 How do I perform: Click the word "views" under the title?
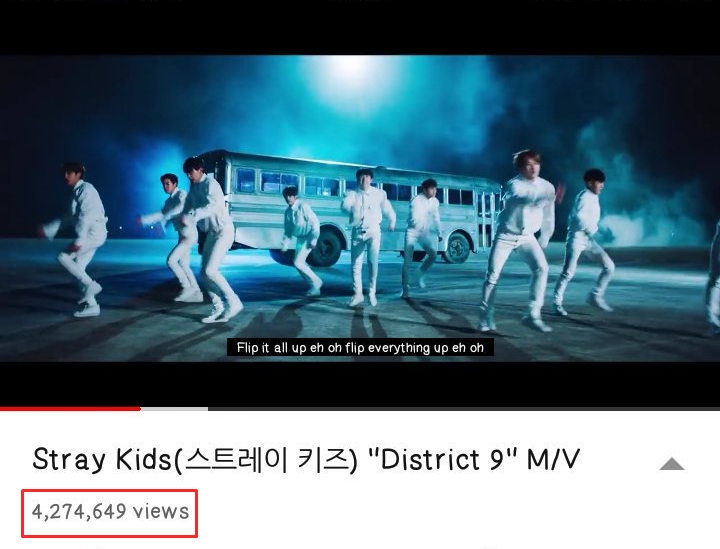161,512
